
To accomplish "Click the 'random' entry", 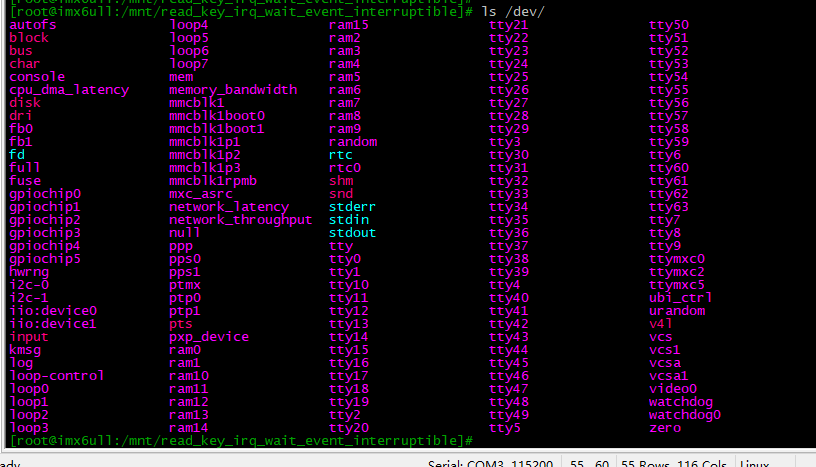I will point(353,142).
